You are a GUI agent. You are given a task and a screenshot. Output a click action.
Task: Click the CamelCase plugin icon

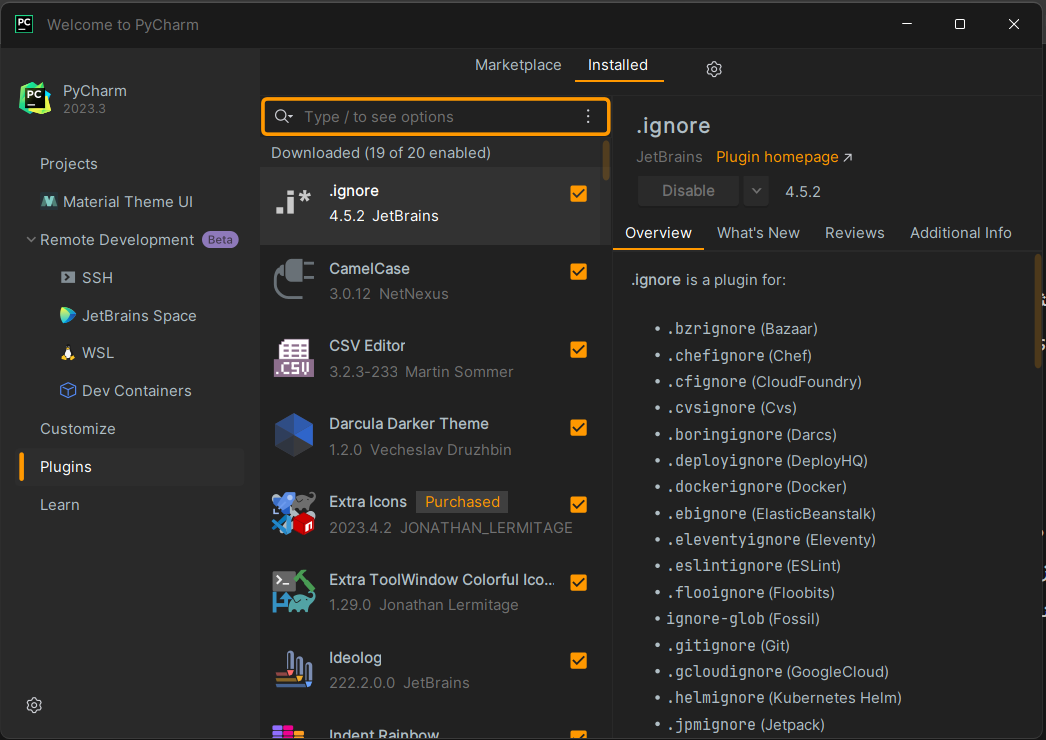[293, 280]
